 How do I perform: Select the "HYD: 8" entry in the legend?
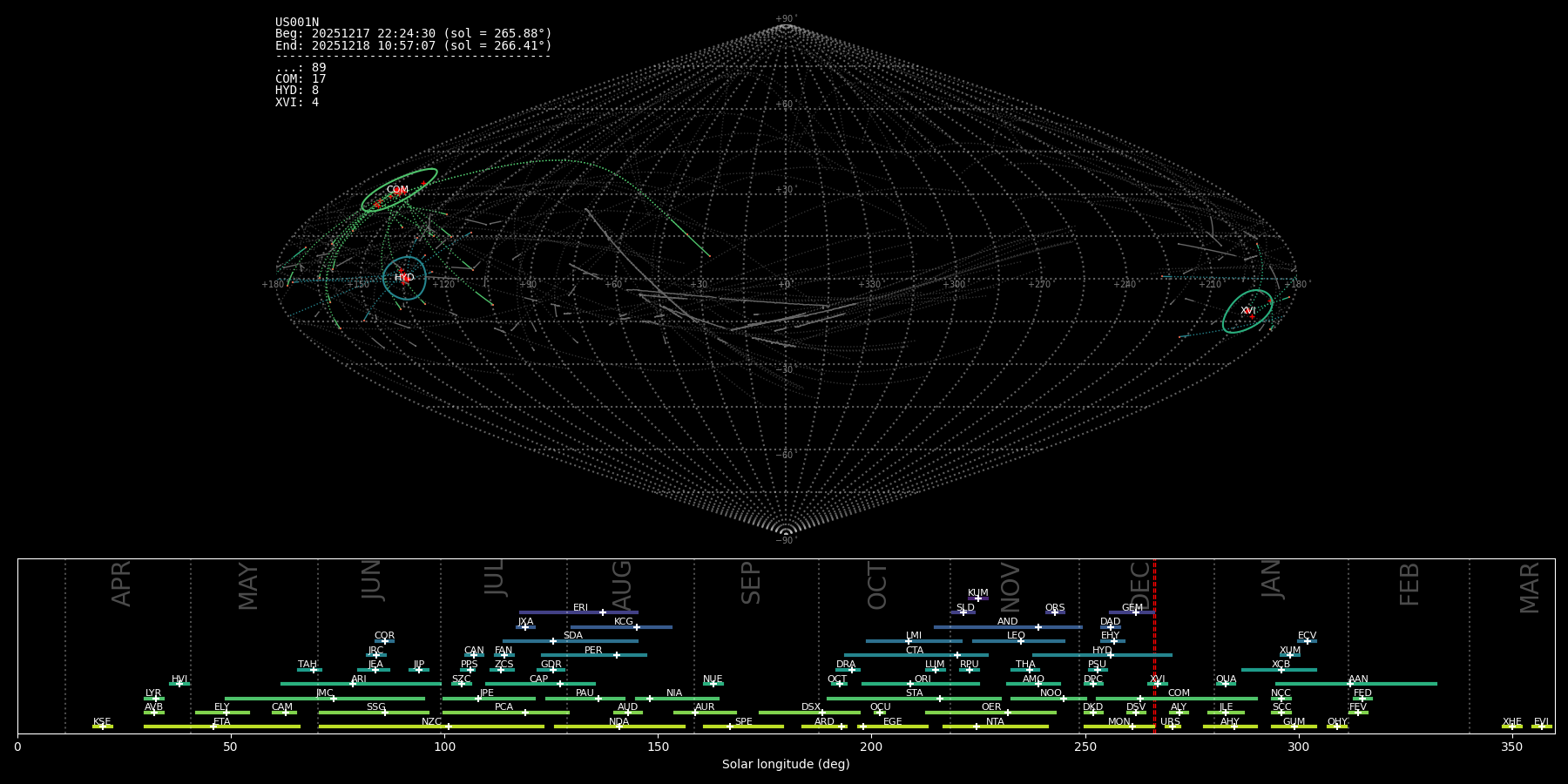297,91
